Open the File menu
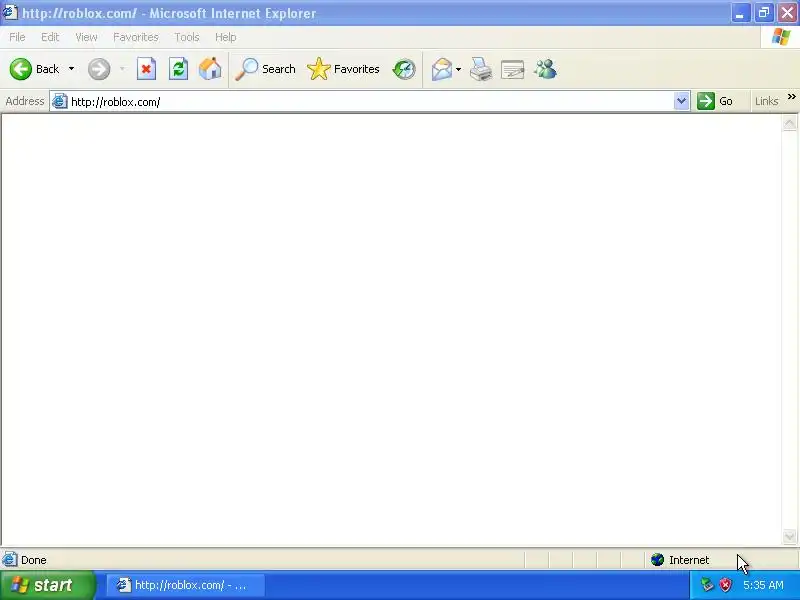This screenshot has width=800, height=600. pos(17,37)
